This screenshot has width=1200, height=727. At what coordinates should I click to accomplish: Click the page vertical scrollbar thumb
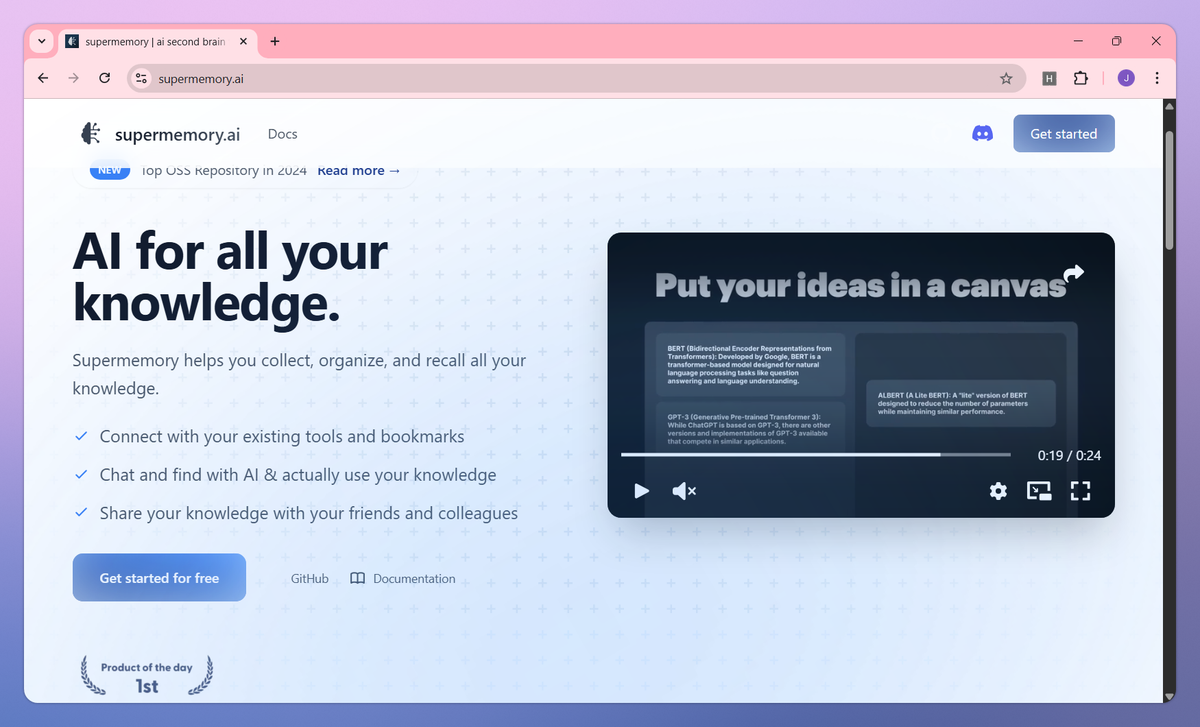(x=1169, y=190)
